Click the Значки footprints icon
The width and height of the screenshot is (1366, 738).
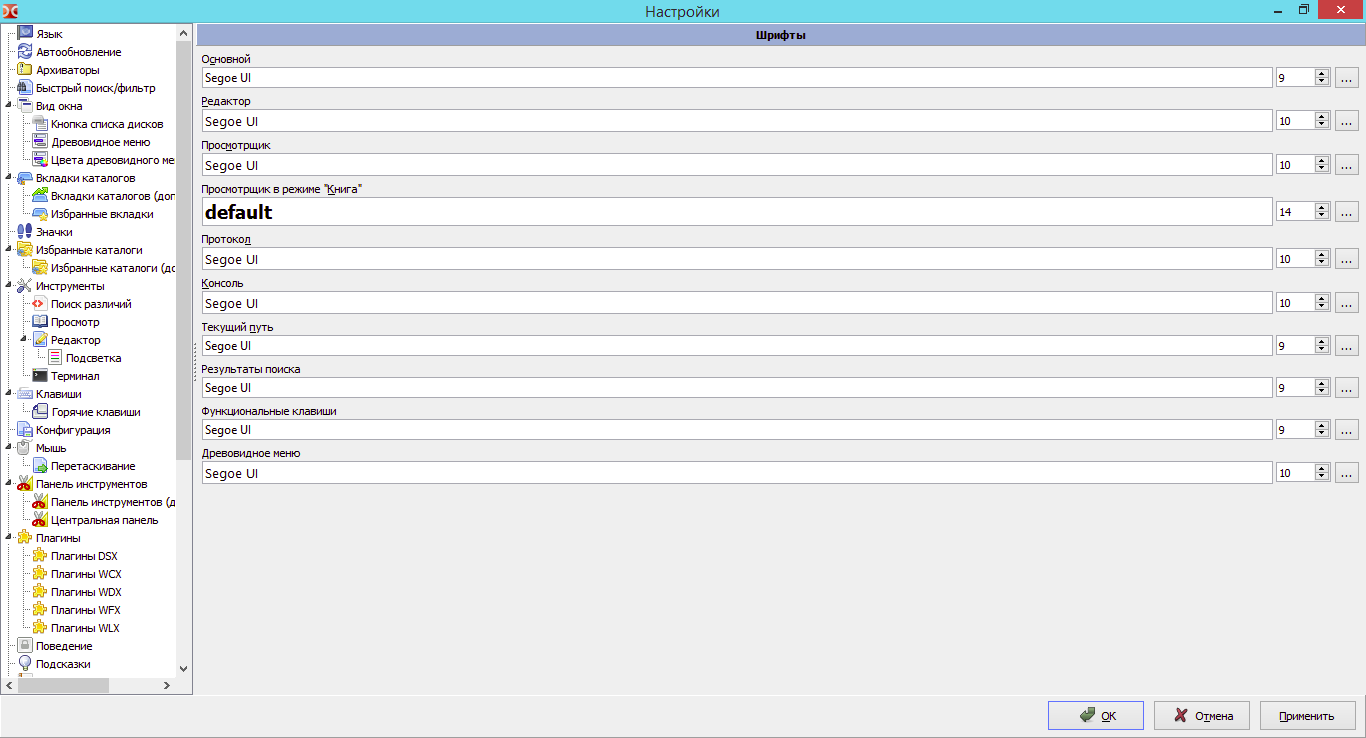coord(25,232)
